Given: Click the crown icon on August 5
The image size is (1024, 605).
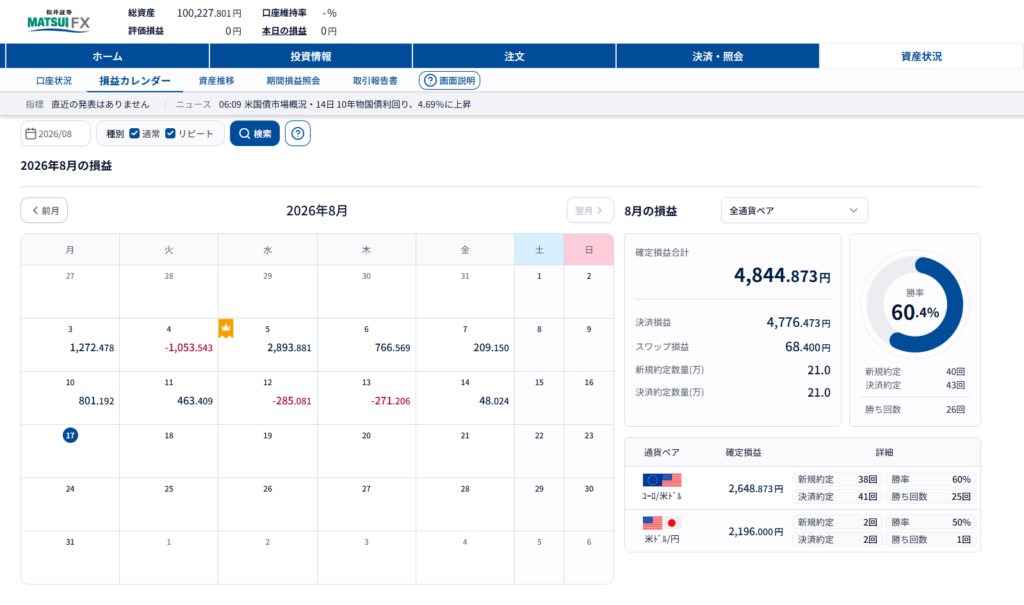Looking at the screenshot, I should click(x=226, y=328).
